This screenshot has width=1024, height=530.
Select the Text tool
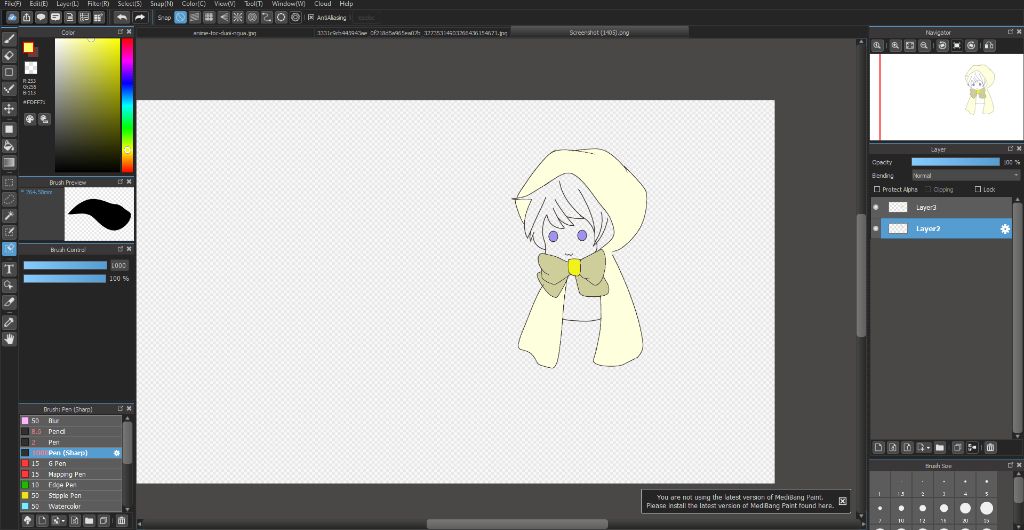(9, 269)
